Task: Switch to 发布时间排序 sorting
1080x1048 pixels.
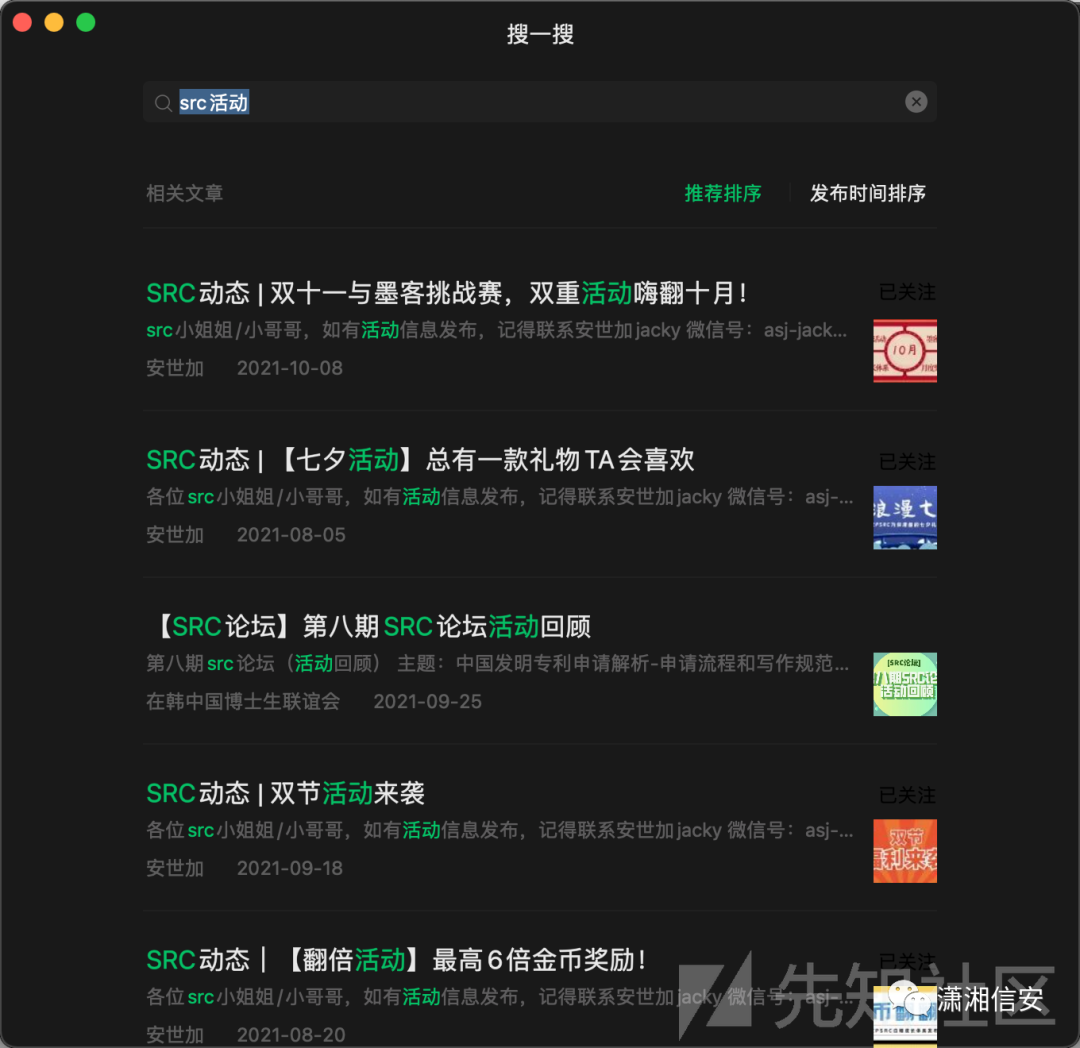Action: [x=867, y=193]
